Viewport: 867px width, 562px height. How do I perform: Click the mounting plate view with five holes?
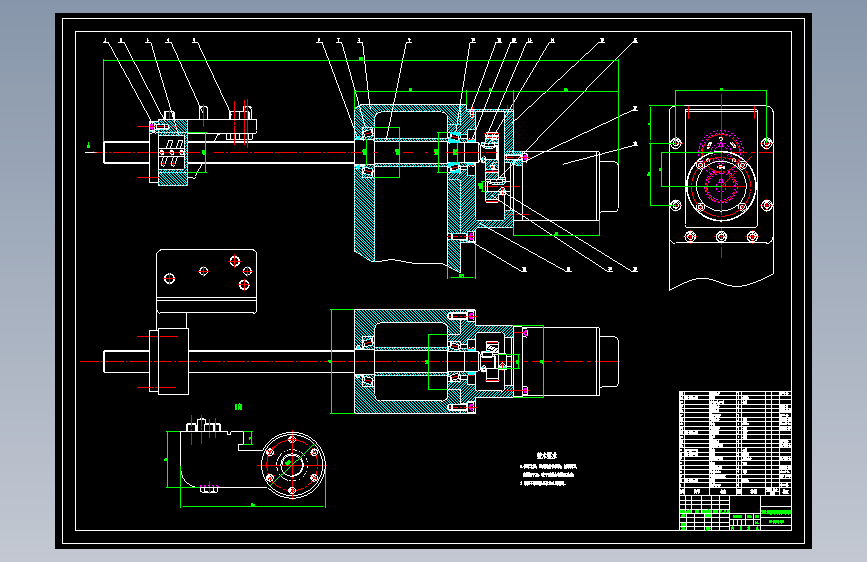tap(206, 281)
